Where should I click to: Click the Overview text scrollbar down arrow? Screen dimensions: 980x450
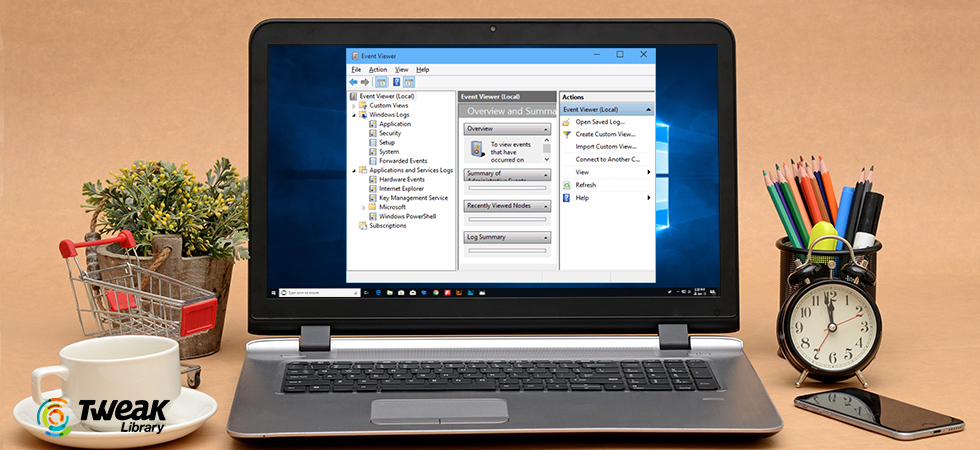(x=547, y=159)
